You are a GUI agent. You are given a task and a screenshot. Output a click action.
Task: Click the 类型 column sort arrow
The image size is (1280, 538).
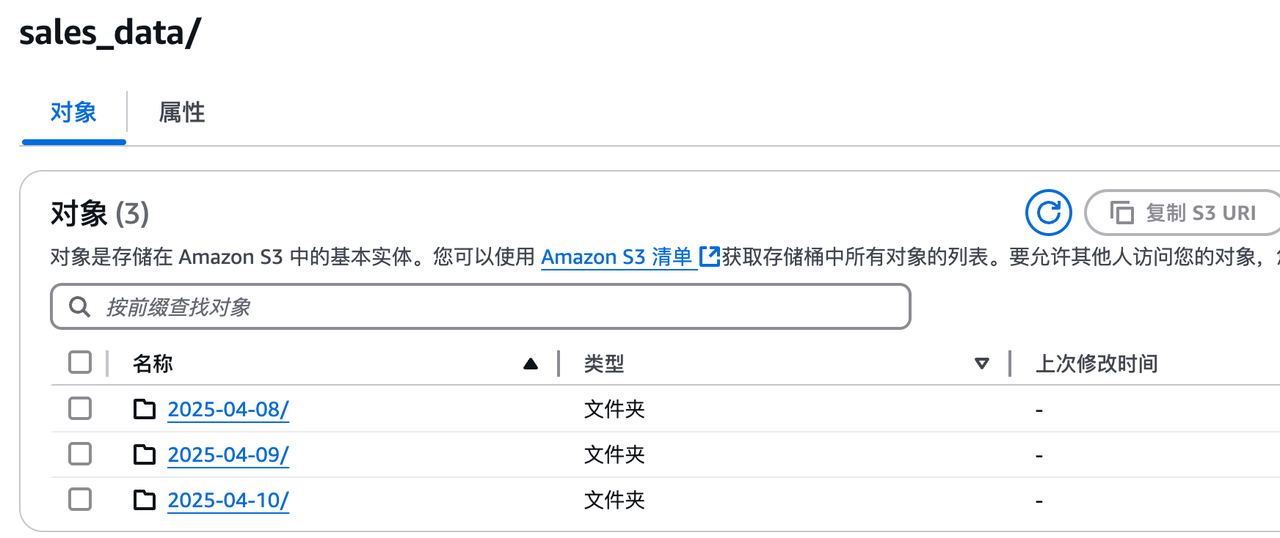(x=981, y=364)
